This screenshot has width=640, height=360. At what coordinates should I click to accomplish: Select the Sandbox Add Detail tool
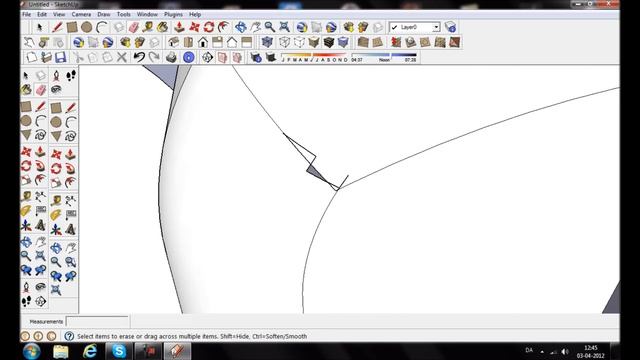click(440, 42)
